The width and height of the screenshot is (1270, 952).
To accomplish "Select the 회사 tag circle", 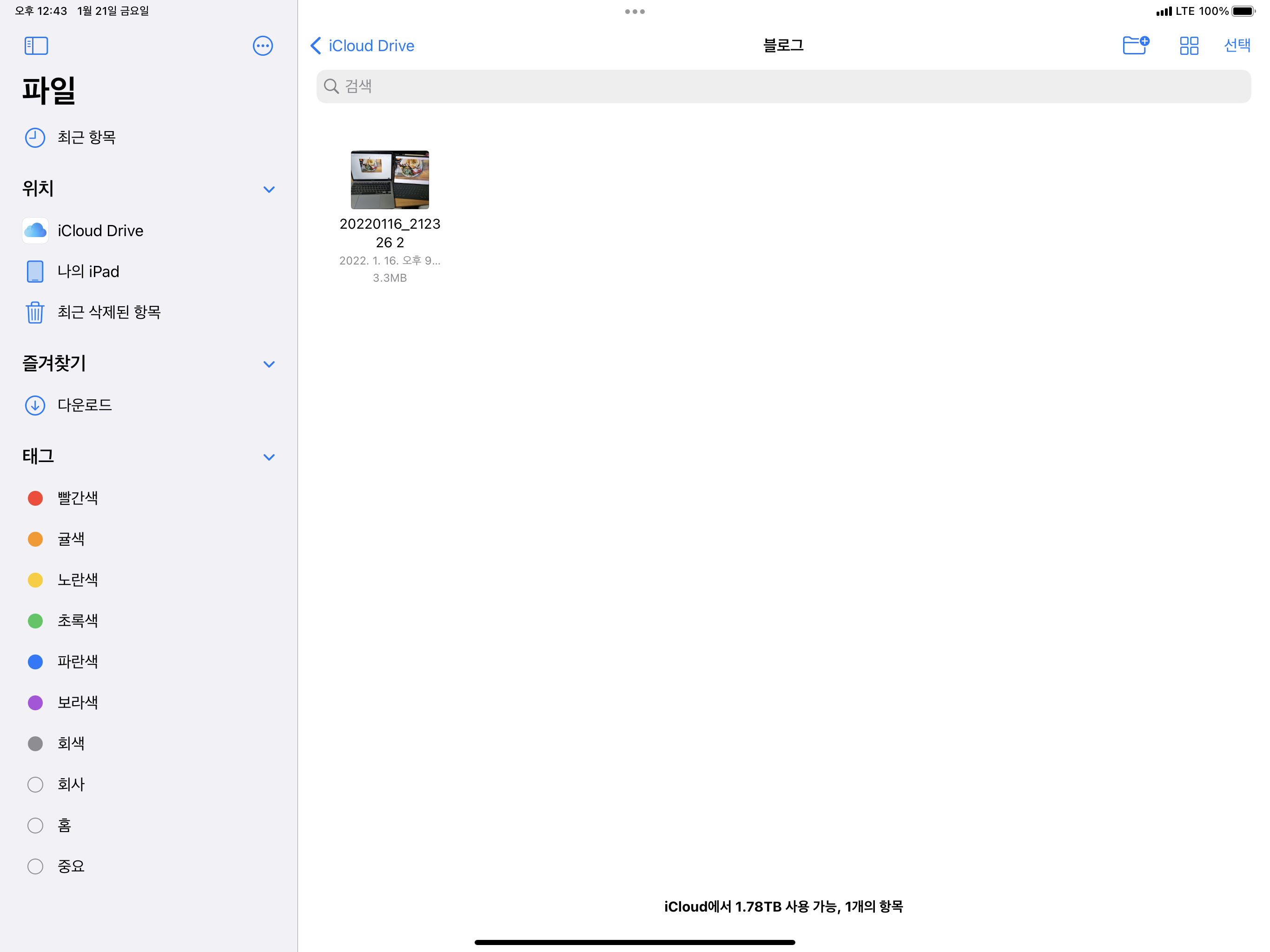I will (36, 784).
